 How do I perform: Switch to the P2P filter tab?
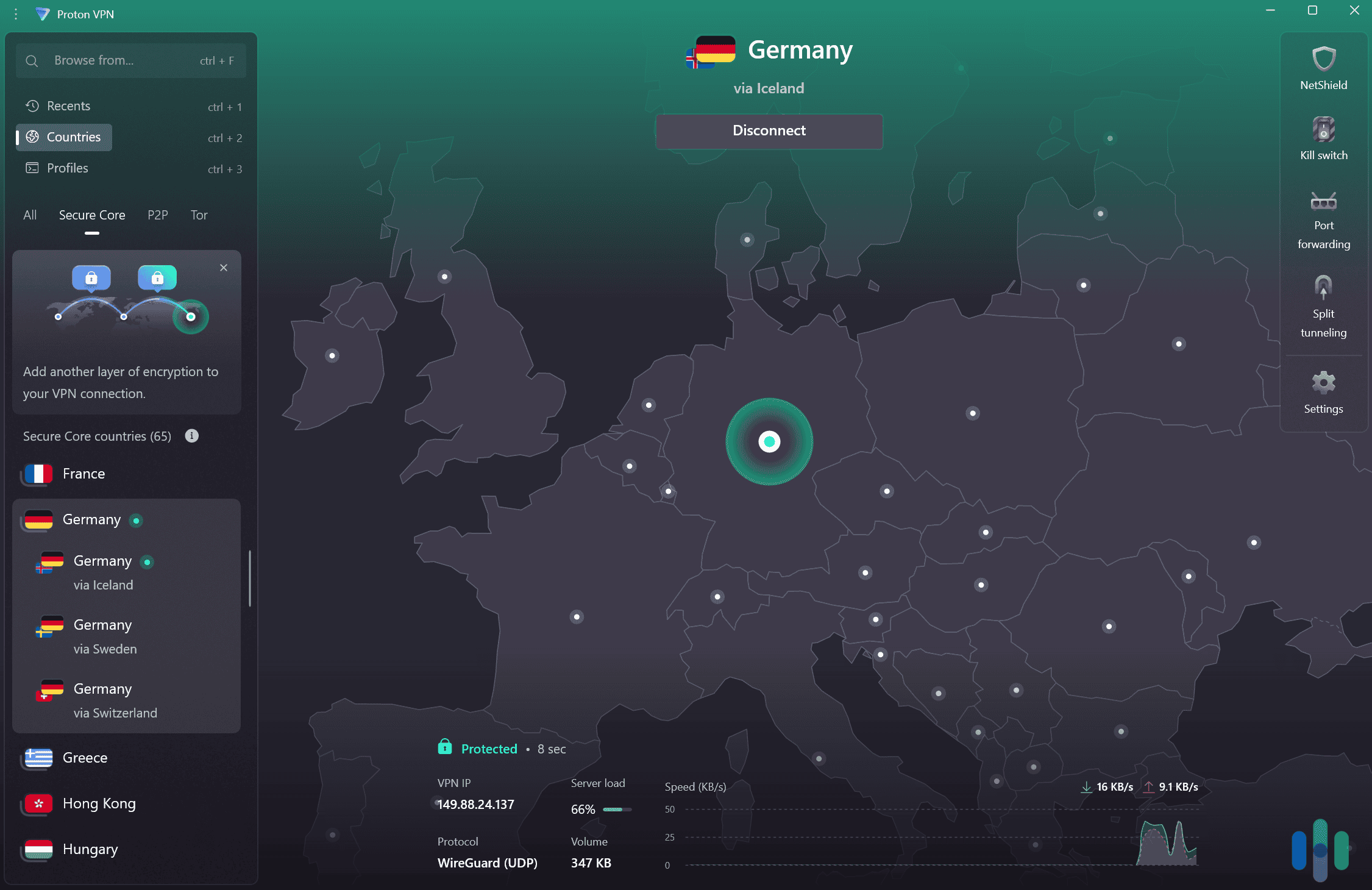[x=157, y=215]
